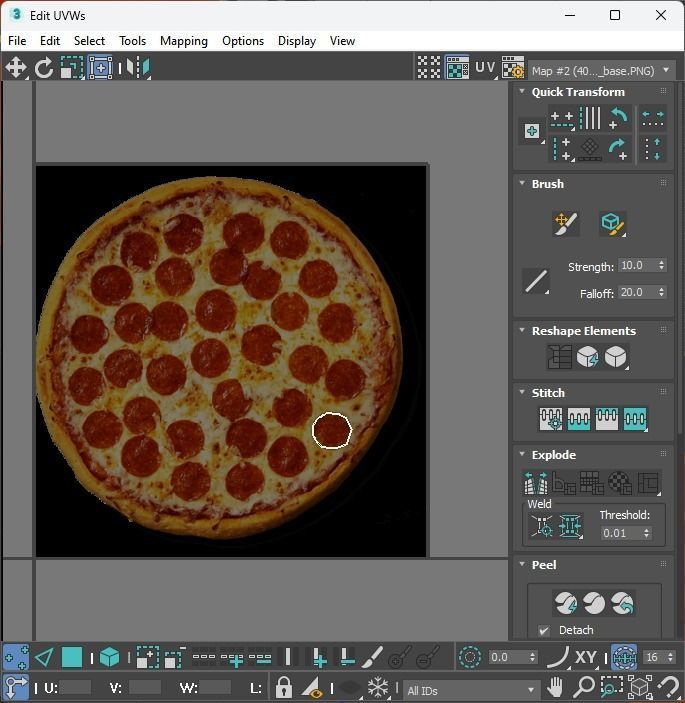This screenshot has height=703, width=685.
Task: Click Stitch Custom icon
Action: [635, 419]
